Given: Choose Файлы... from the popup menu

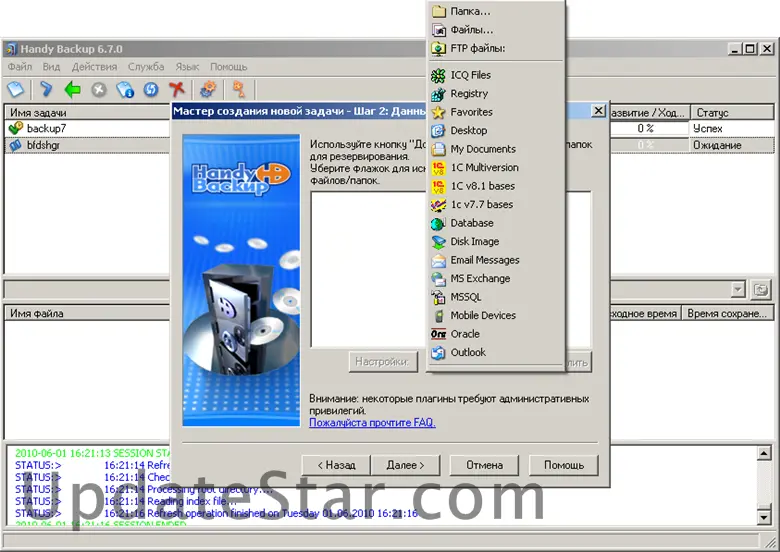Looking at the screenshot, I should coord(496,30).
